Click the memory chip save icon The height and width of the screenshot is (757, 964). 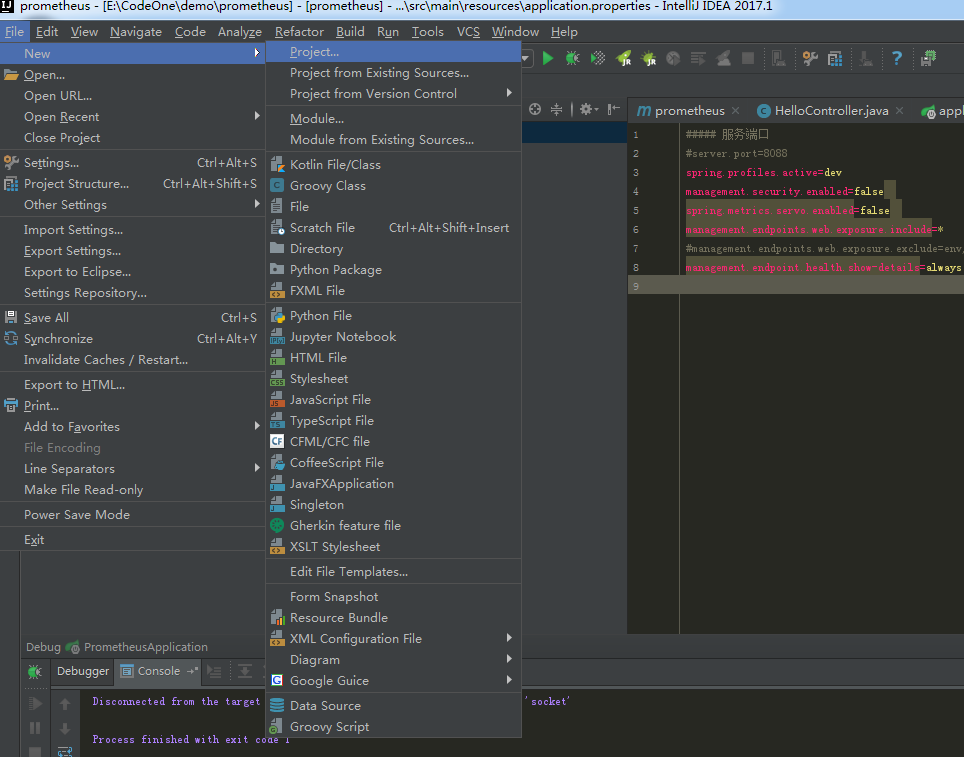click(928, 58)
